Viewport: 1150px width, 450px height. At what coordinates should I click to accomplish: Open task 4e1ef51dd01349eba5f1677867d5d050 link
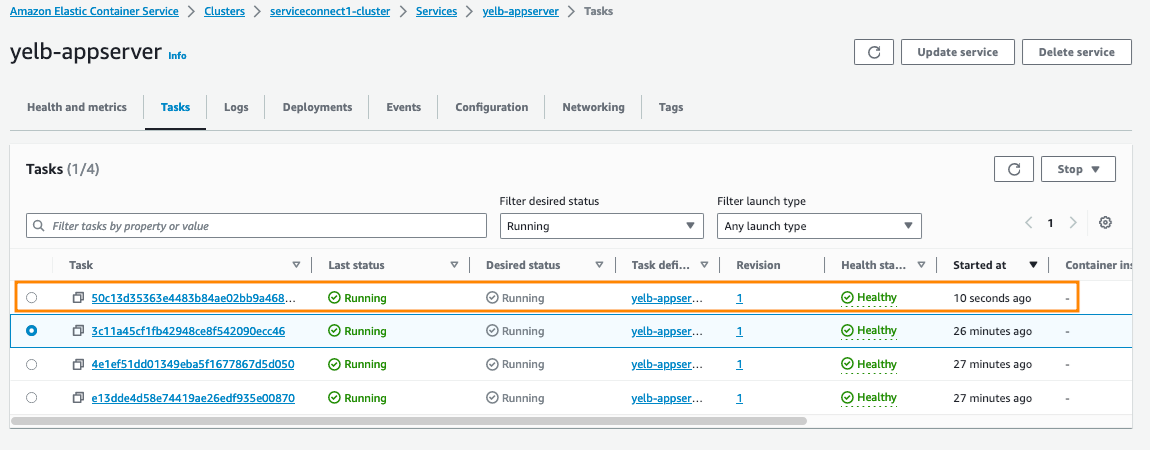193,364
